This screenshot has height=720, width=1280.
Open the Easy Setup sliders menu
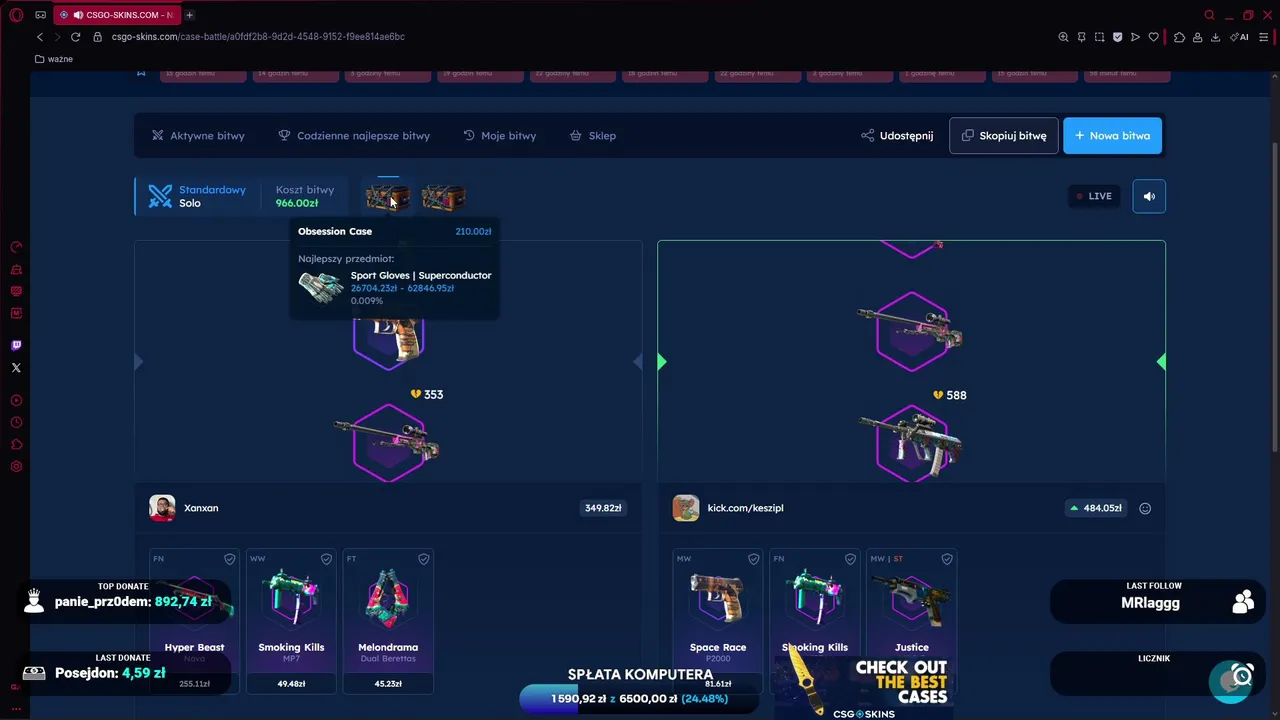click(x=1264, y=37)
